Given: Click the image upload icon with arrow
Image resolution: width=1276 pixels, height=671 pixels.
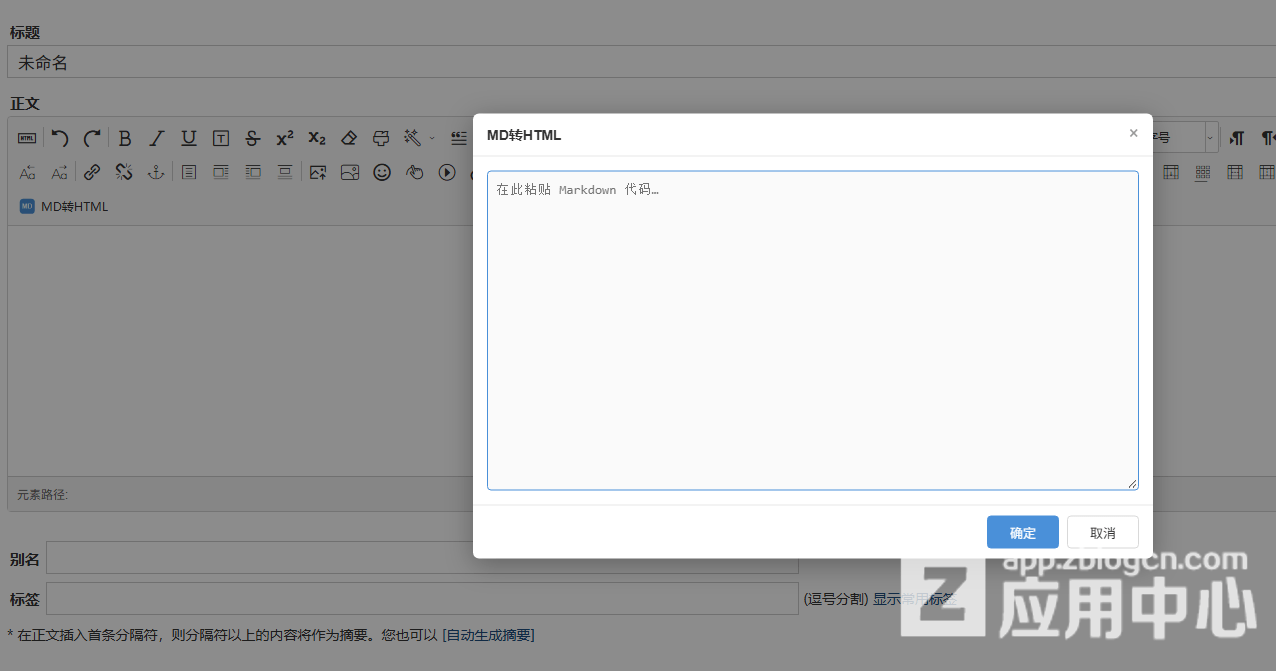Looking at the screenshot, I should click(318, 172).
